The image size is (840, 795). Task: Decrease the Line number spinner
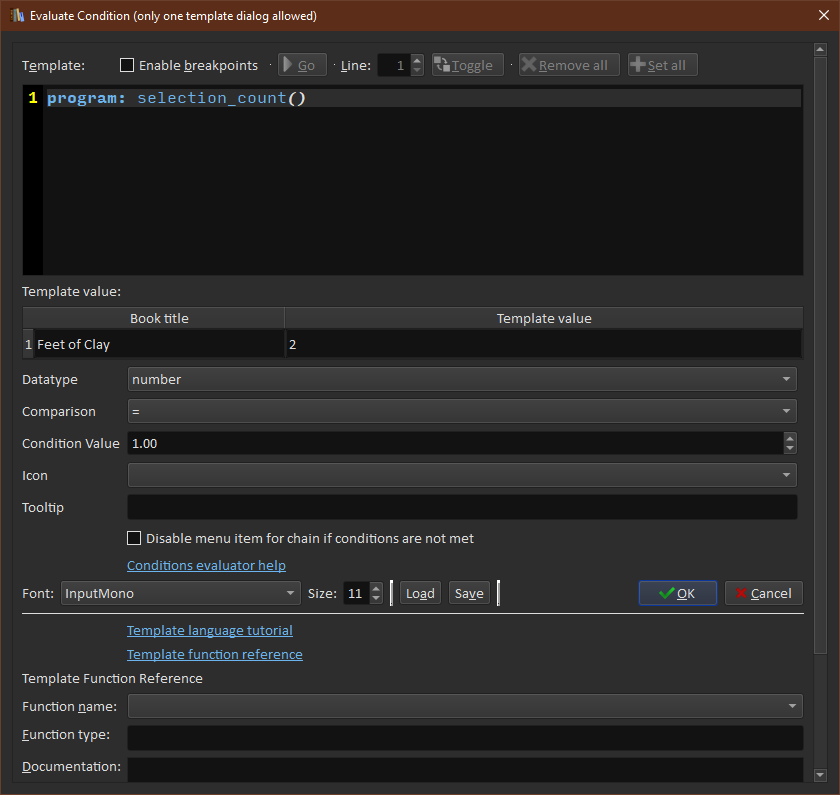417,71
